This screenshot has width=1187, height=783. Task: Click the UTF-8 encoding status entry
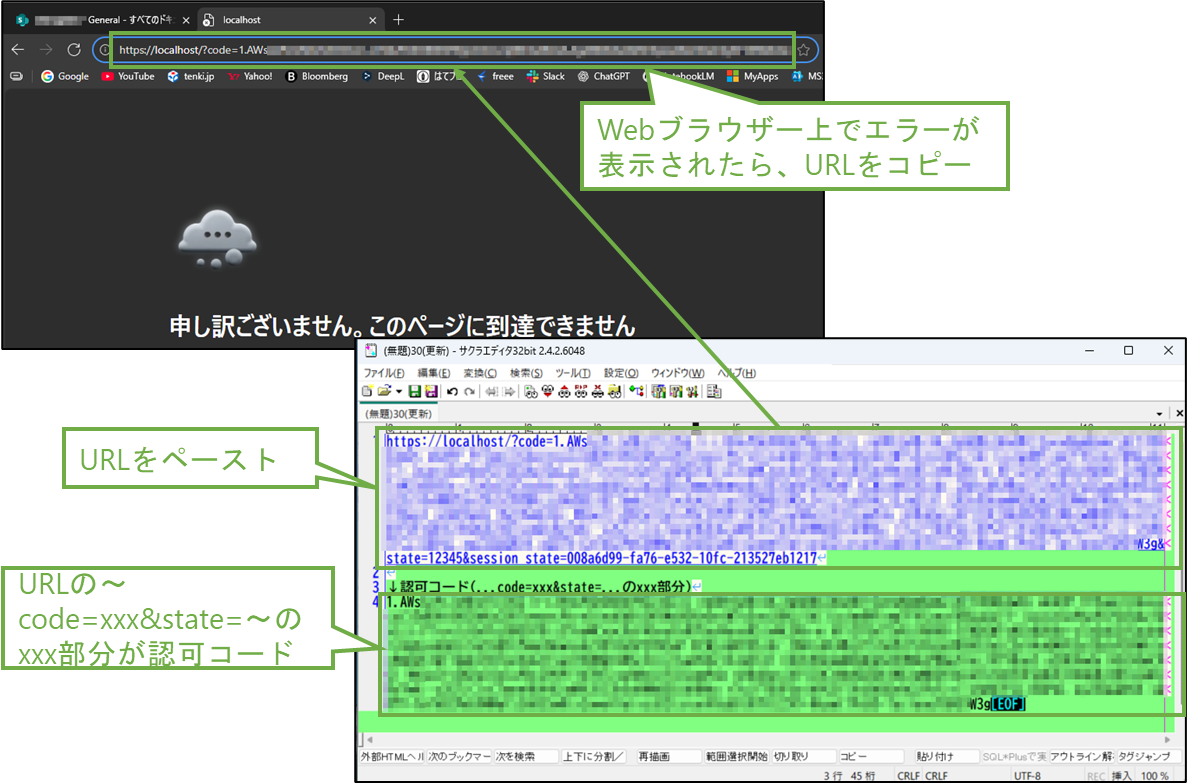pos(1027,775)
